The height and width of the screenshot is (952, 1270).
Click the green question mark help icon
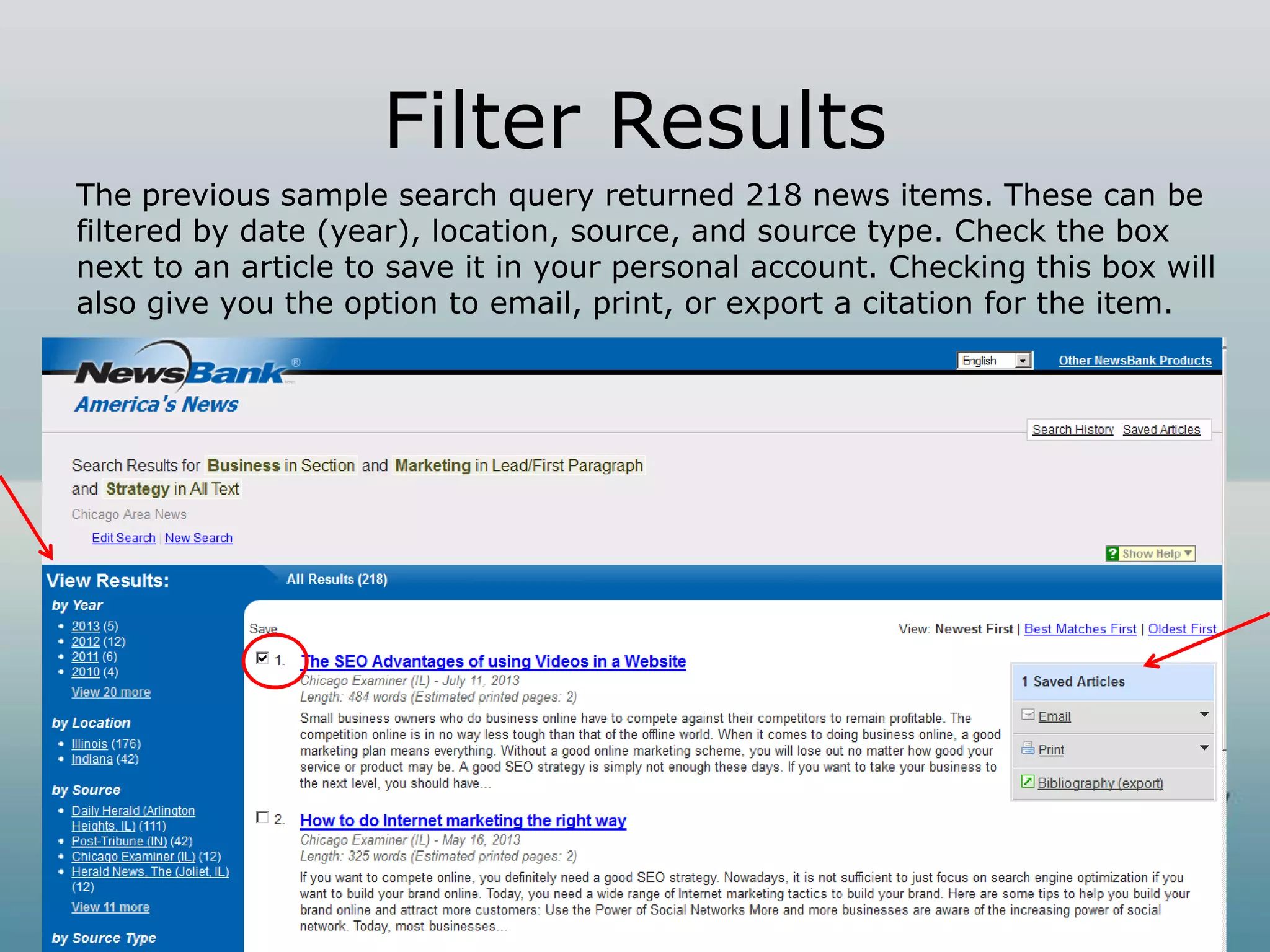pos(1112,553)
